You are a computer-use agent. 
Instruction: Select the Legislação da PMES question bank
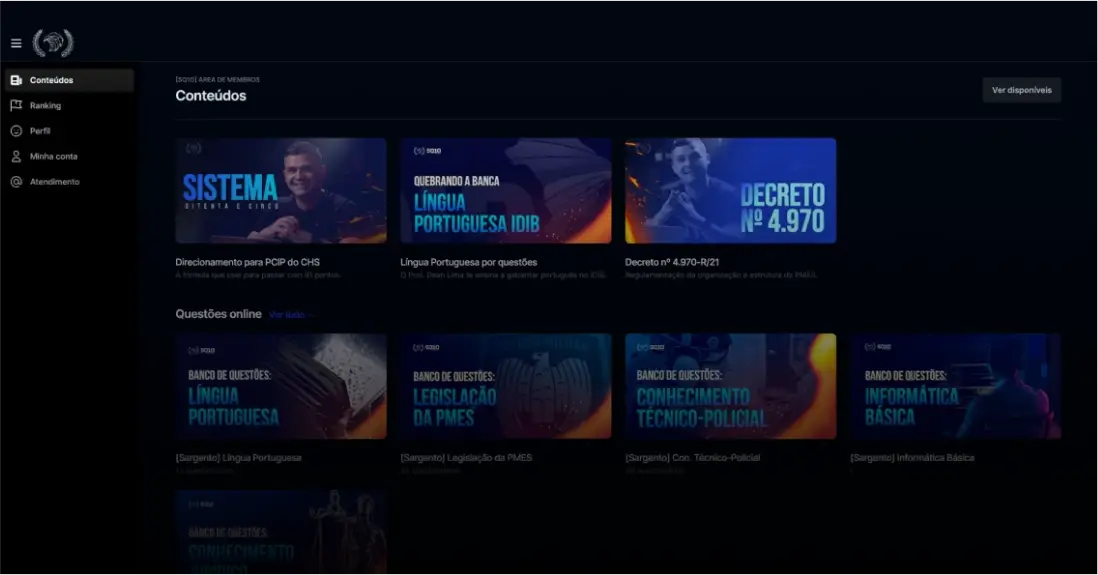pos(505,386)
